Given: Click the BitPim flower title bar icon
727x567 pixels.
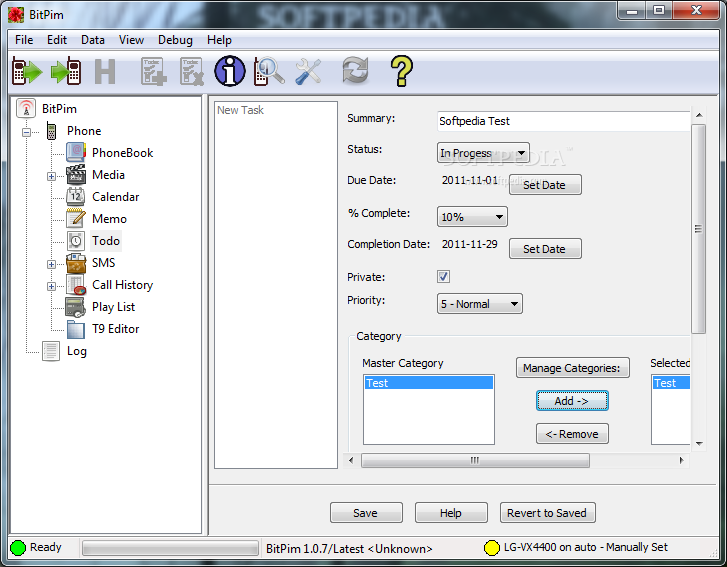Looking at the screenshot, I should click(x=16, y=15).
